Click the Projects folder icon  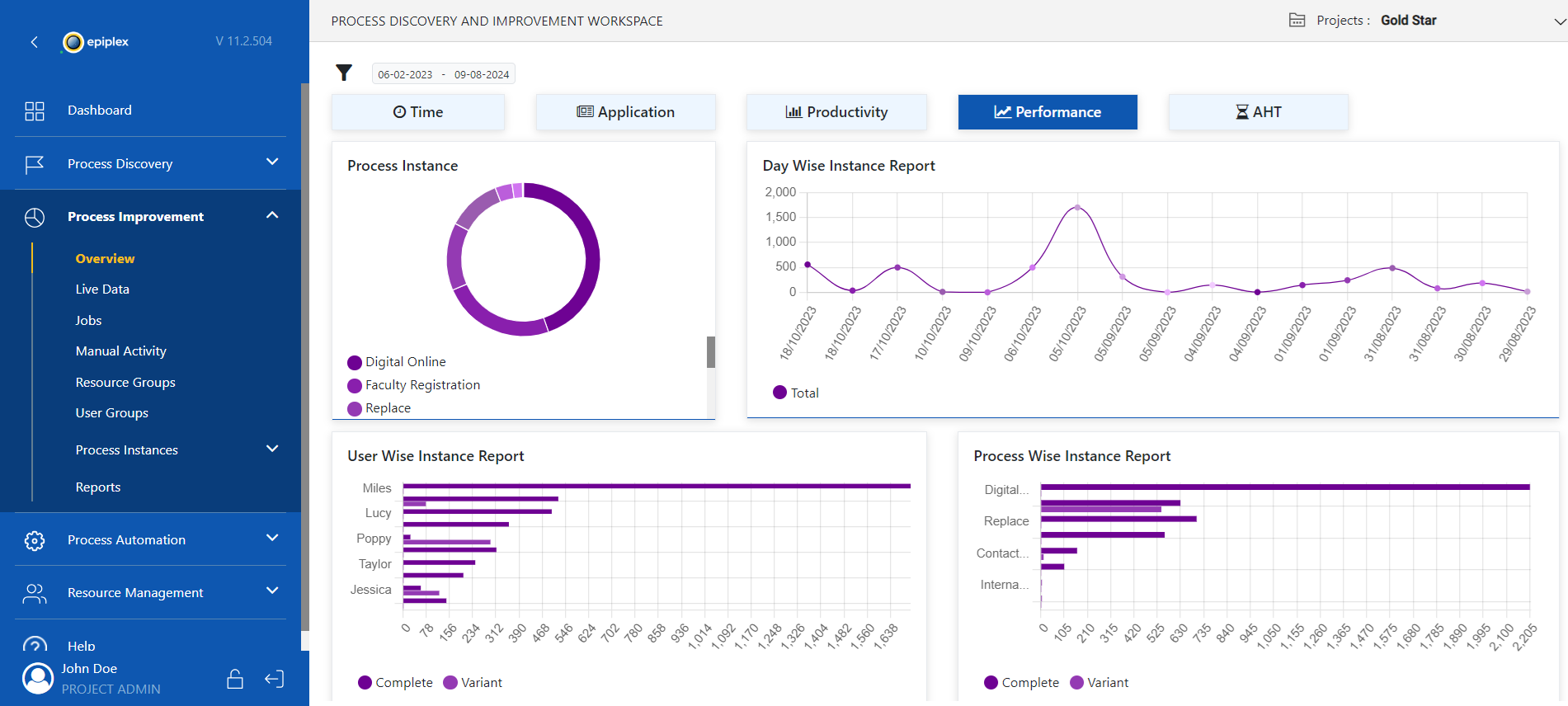(1297, 21)
